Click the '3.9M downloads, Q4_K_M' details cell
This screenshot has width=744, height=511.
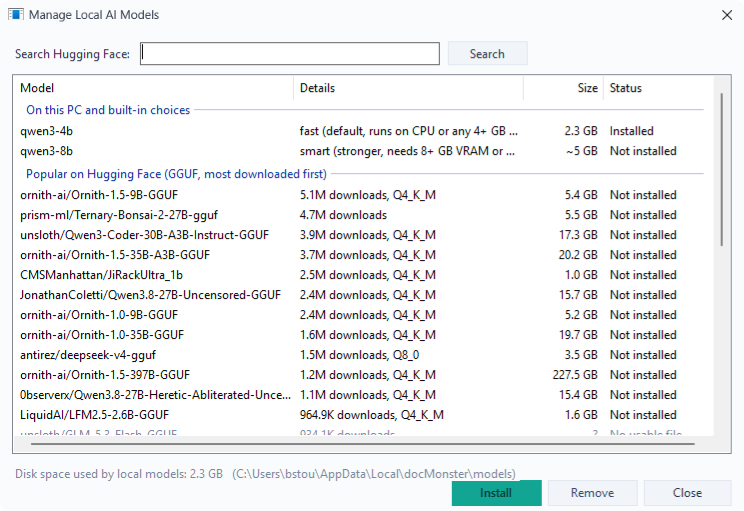[x=368, y=235]
